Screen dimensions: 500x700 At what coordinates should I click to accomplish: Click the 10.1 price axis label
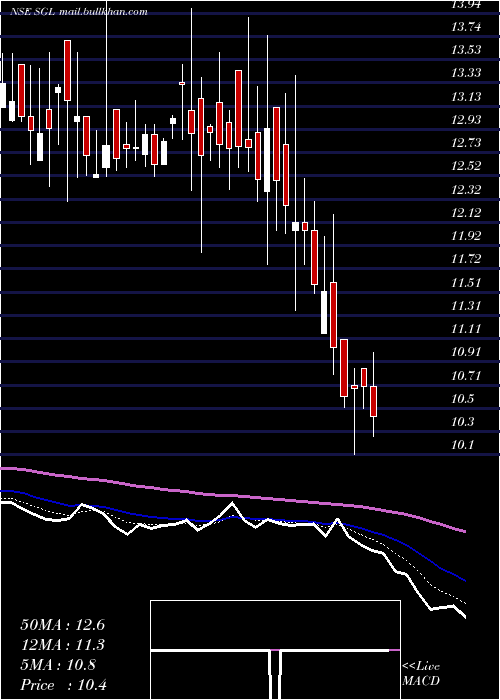[x=462, y=445]
